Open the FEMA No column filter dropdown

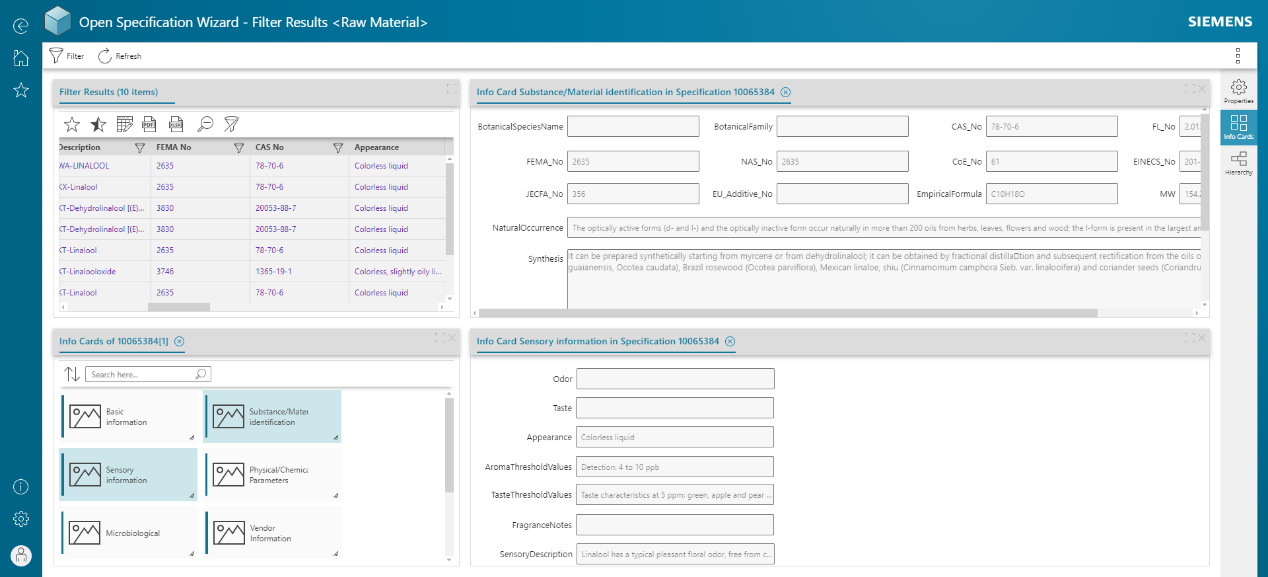[x=238, y=147]
